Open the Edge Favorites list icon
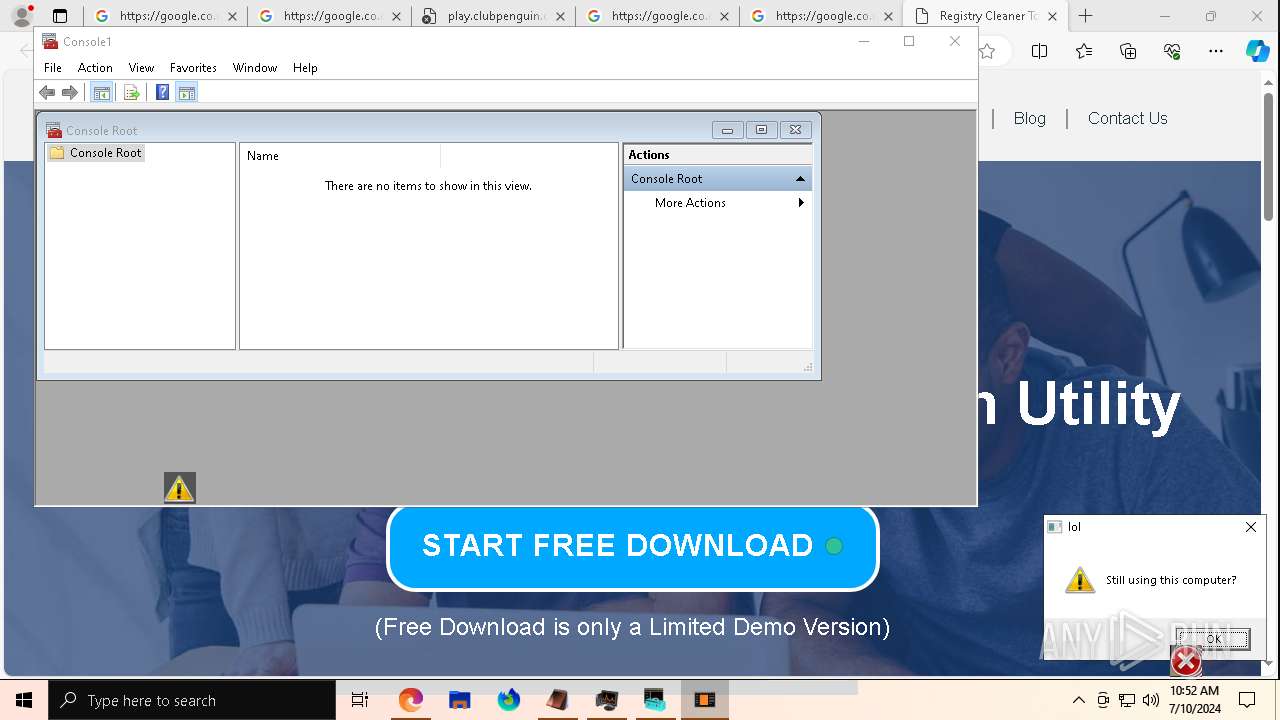 pos(1084,51)
